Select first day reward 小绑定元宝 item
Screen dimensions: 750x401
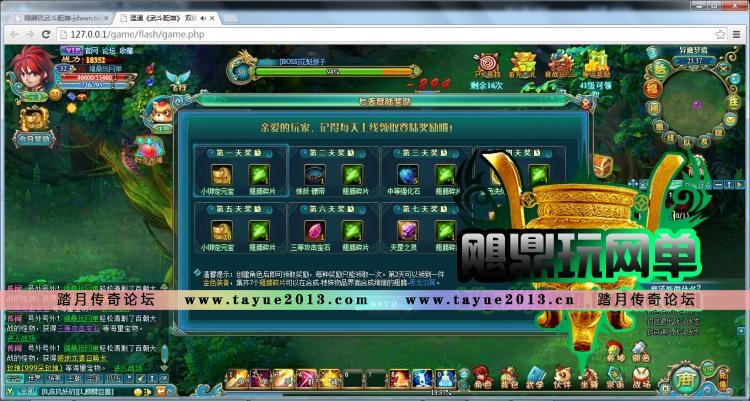pos(221,175)
